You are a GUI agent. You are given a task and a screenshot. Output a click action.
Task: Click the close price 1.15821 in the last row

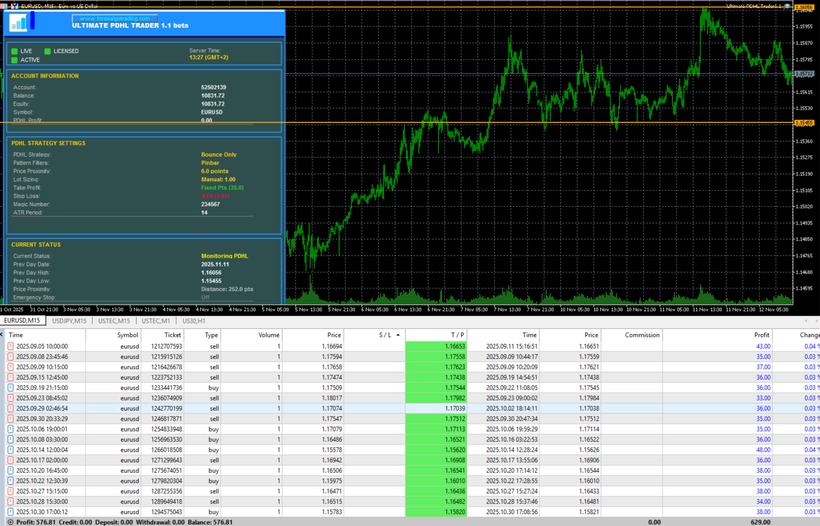pos(589,512)
